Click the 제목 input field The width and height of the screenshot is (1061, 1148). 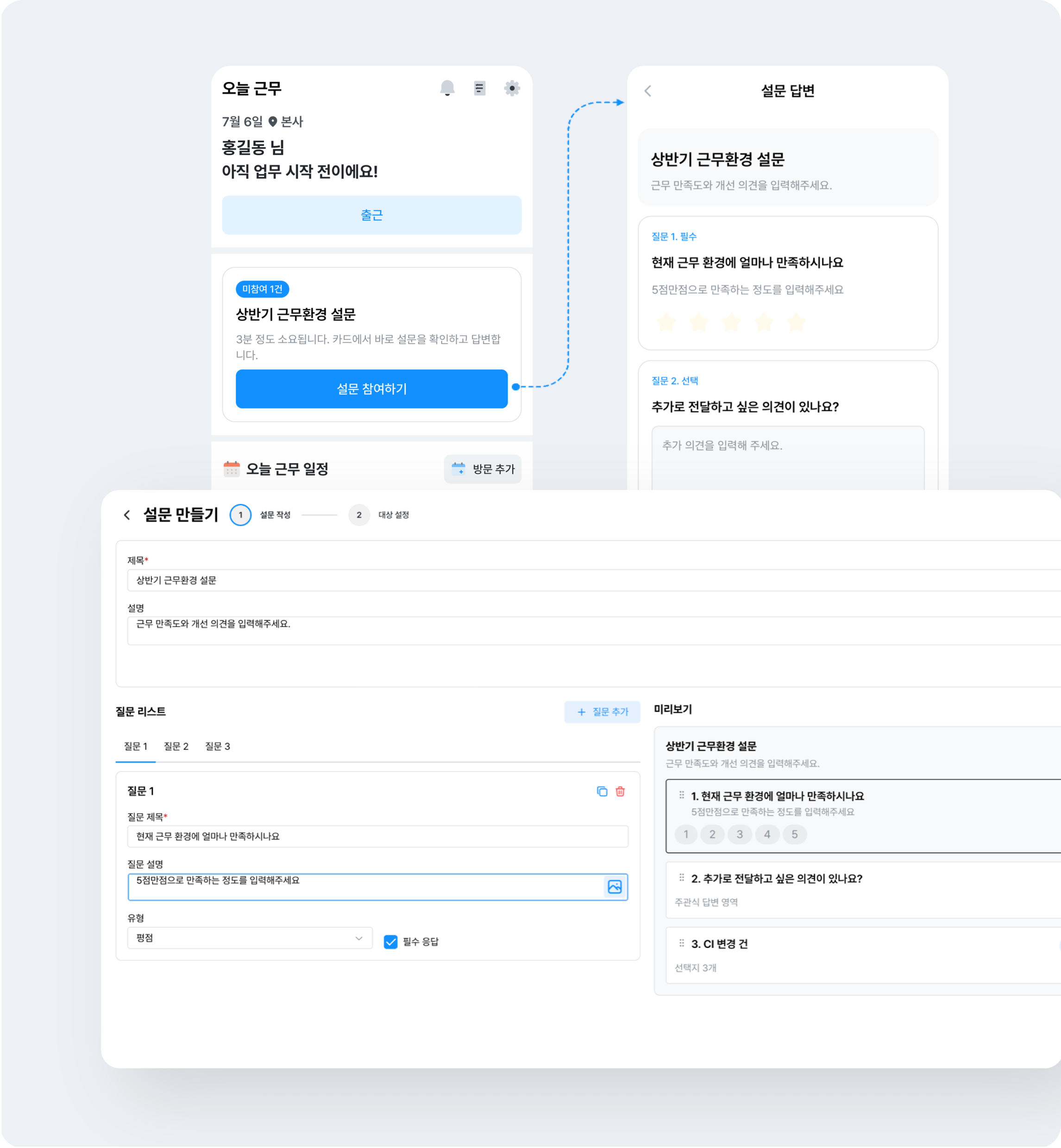click(x=594, y=580)
